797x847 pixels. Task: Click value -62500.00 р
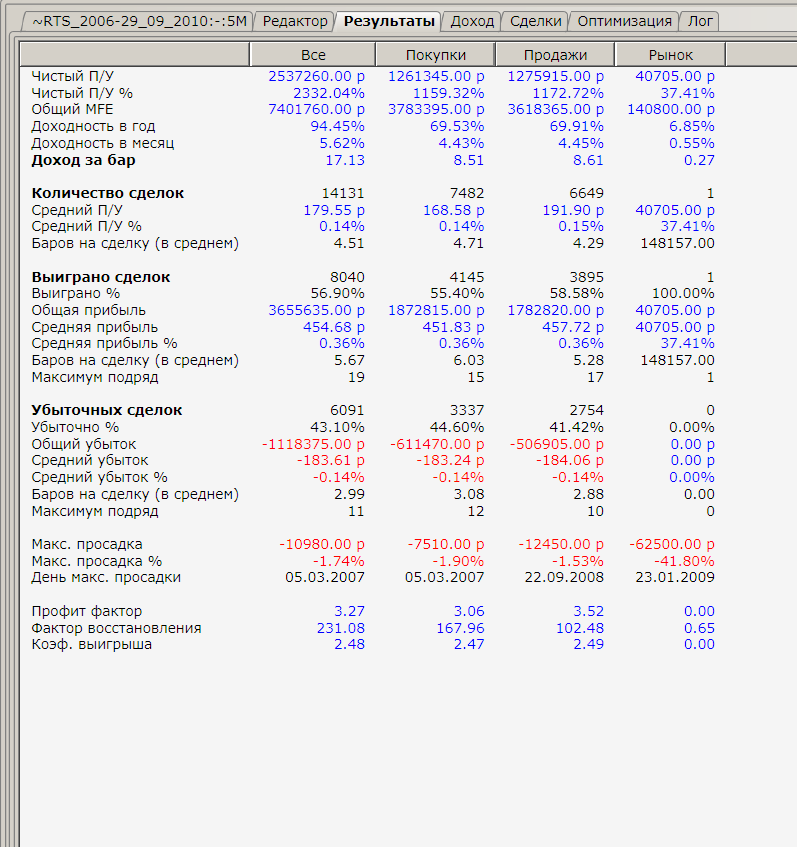pos(672,544)
